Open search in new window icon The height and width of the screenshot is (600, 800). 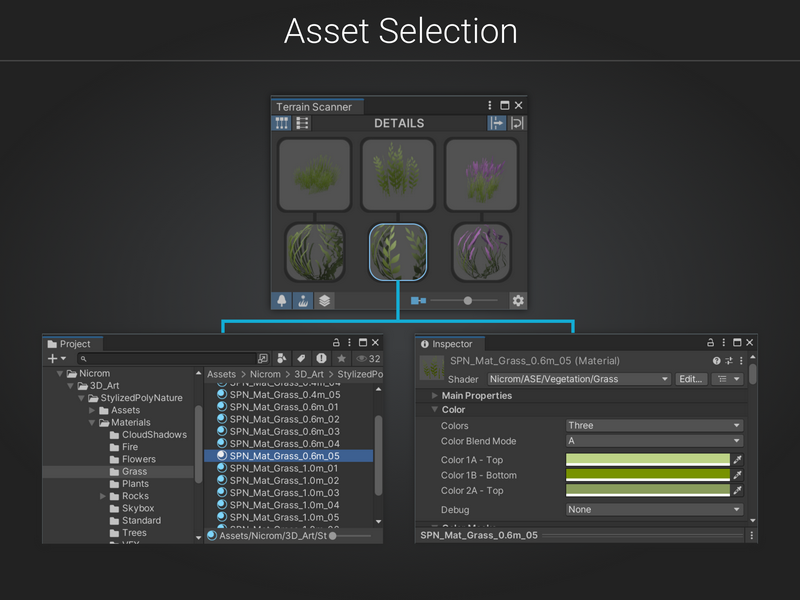tap(263, 359)
